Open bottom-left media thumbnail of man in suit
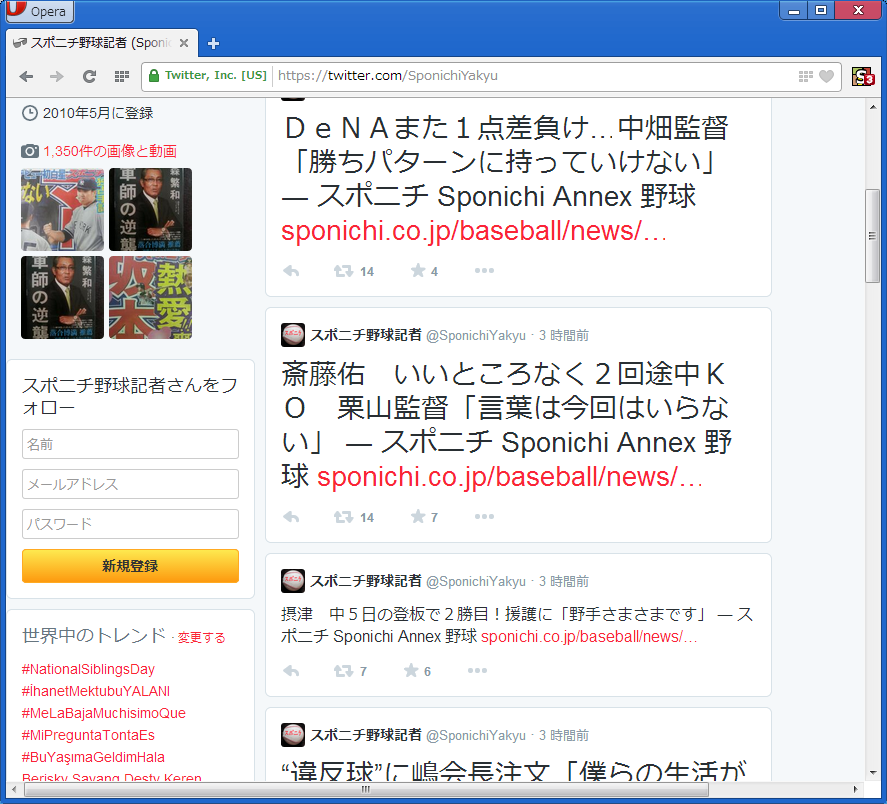 tap(62, 298)
